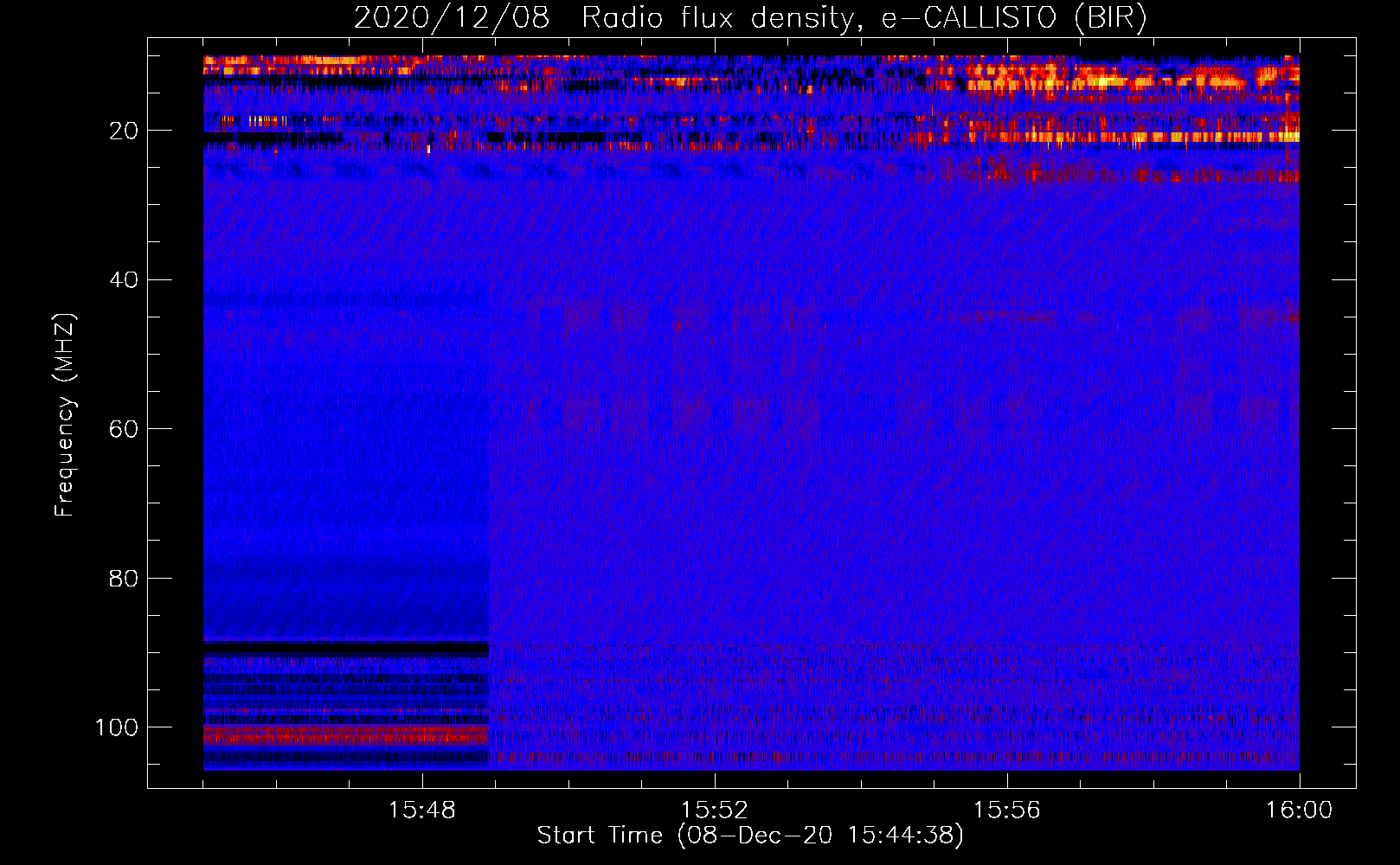This screenshot has width=1400, height=865.
Task: Click the '15:52' time tick label
Action: pyautogui.click(x=714, y=811)
